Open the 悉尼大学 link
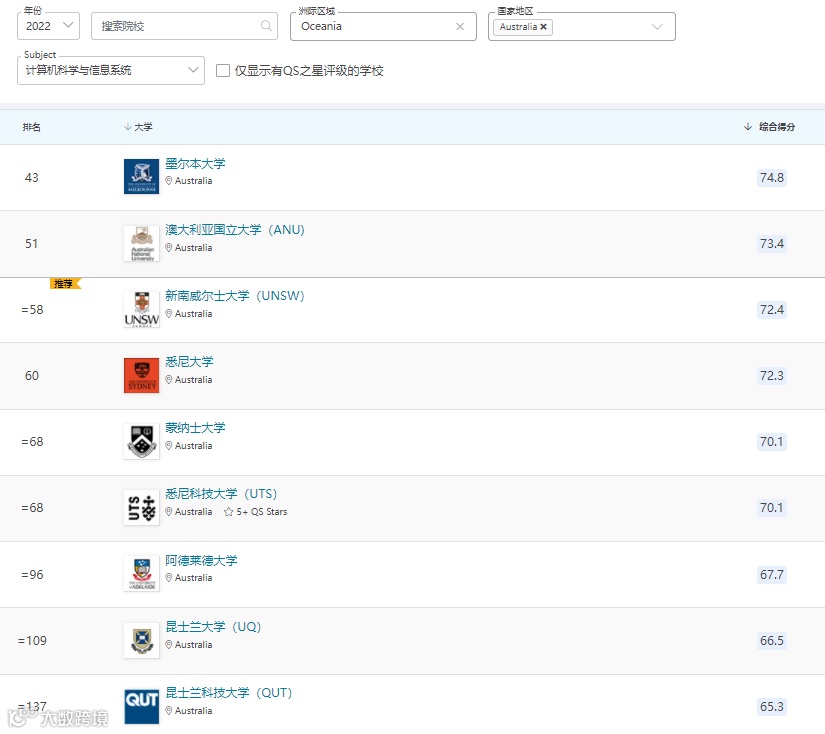Viewport: 825px width, 734px height. (189, 361)
